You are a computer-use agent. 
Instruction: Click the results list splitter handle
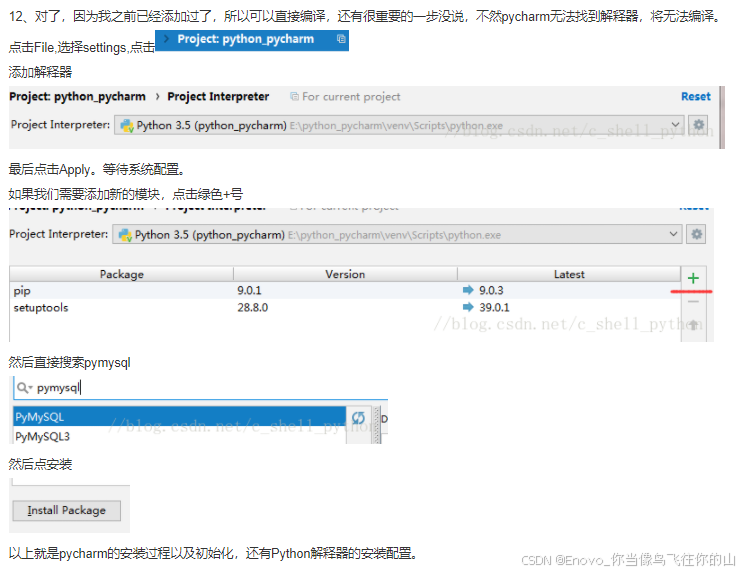(x=377, y=425)
